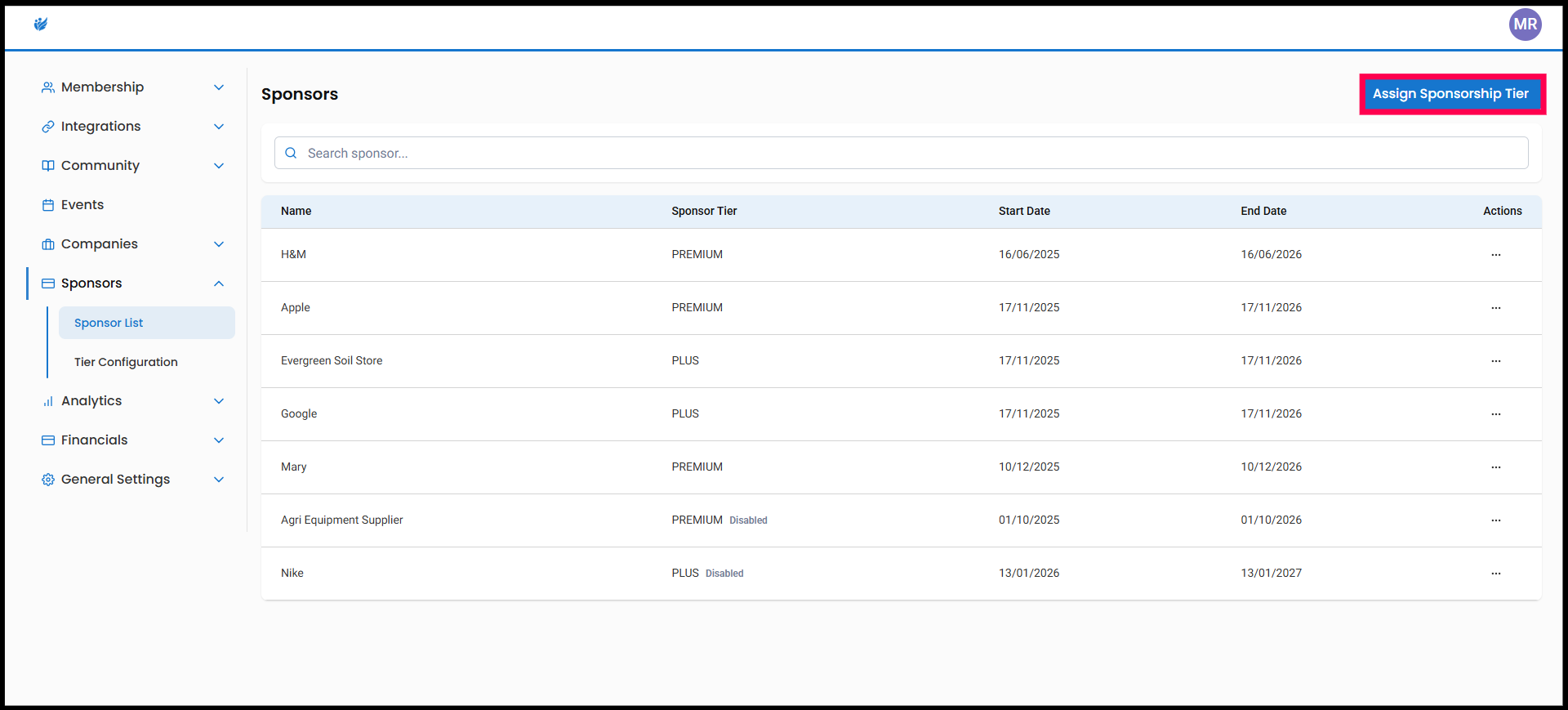Viewport: 1568px width, 710px height.
Task: Expand the Financials chevron
Action: [219, 440]
